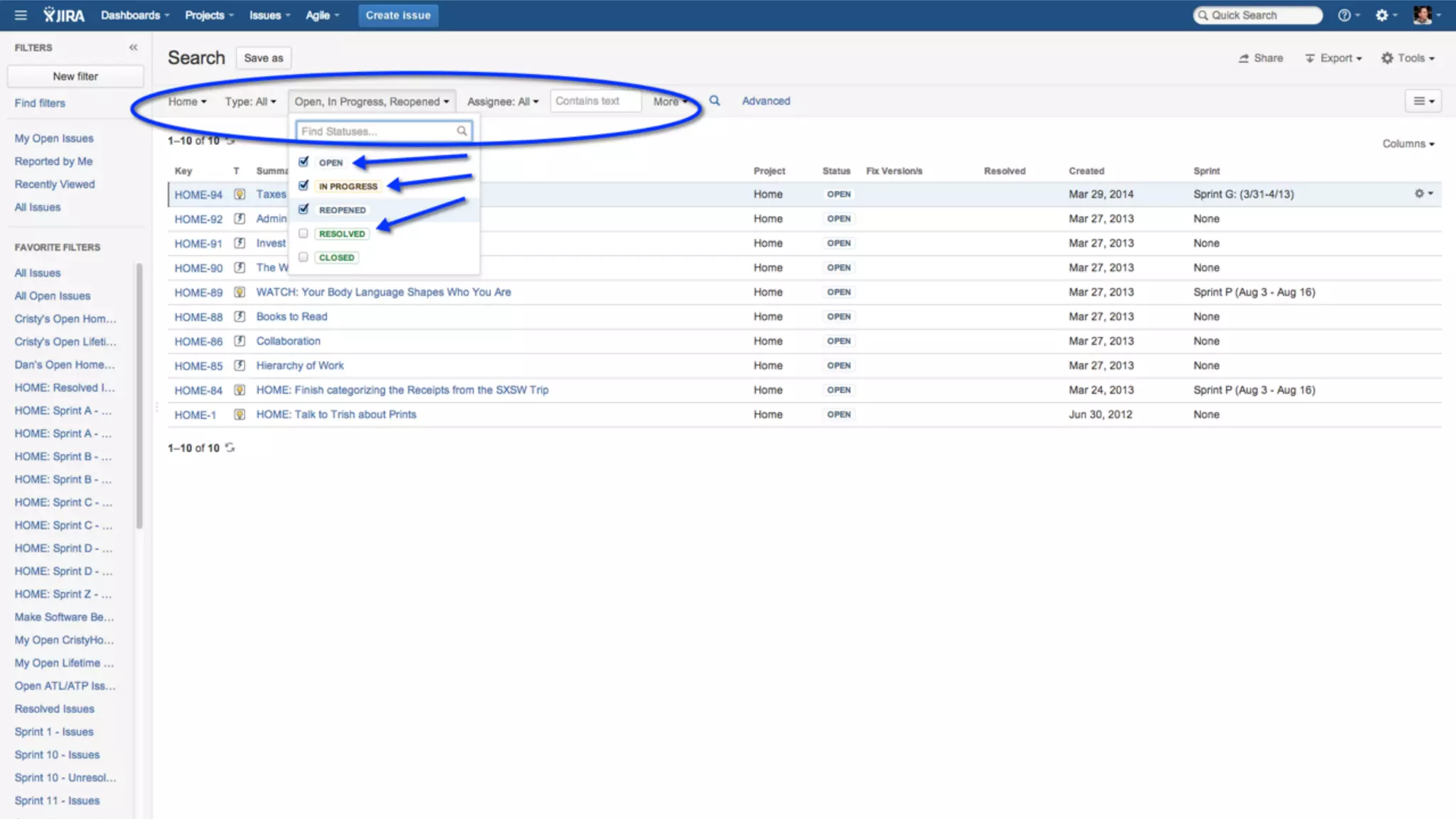The image size is (1456, 819).
Task: Click the hamburger menu icon in header
Action: click(21, 15)
